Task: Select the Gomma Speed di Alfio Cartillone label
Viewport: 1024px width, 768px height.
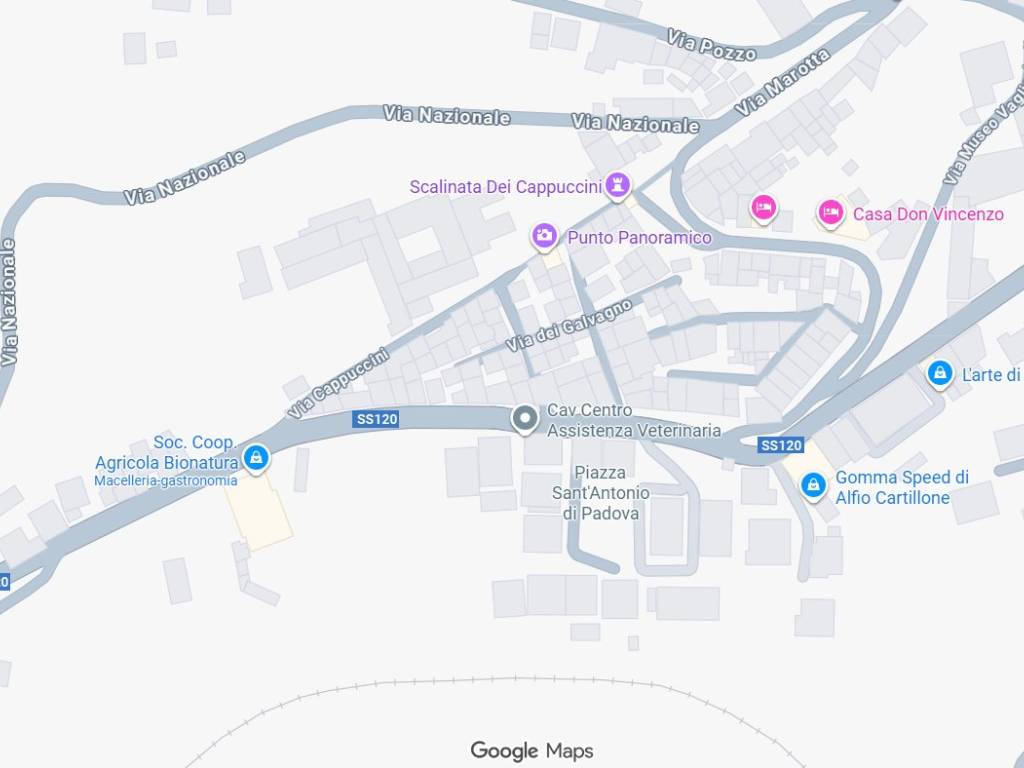Action: [x=901, y=487]
